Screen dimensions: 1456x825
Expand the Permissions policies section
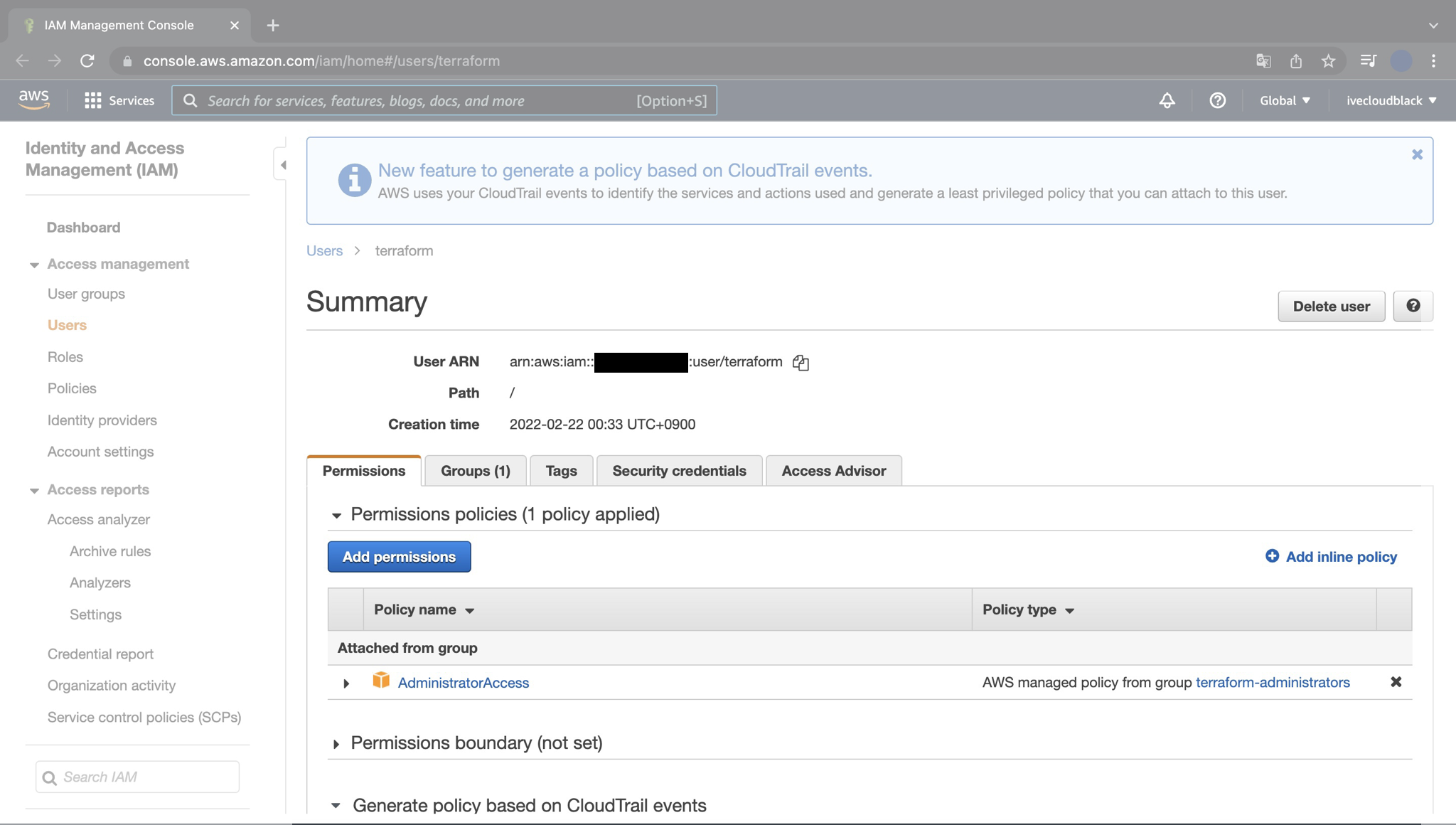point(337,515)
